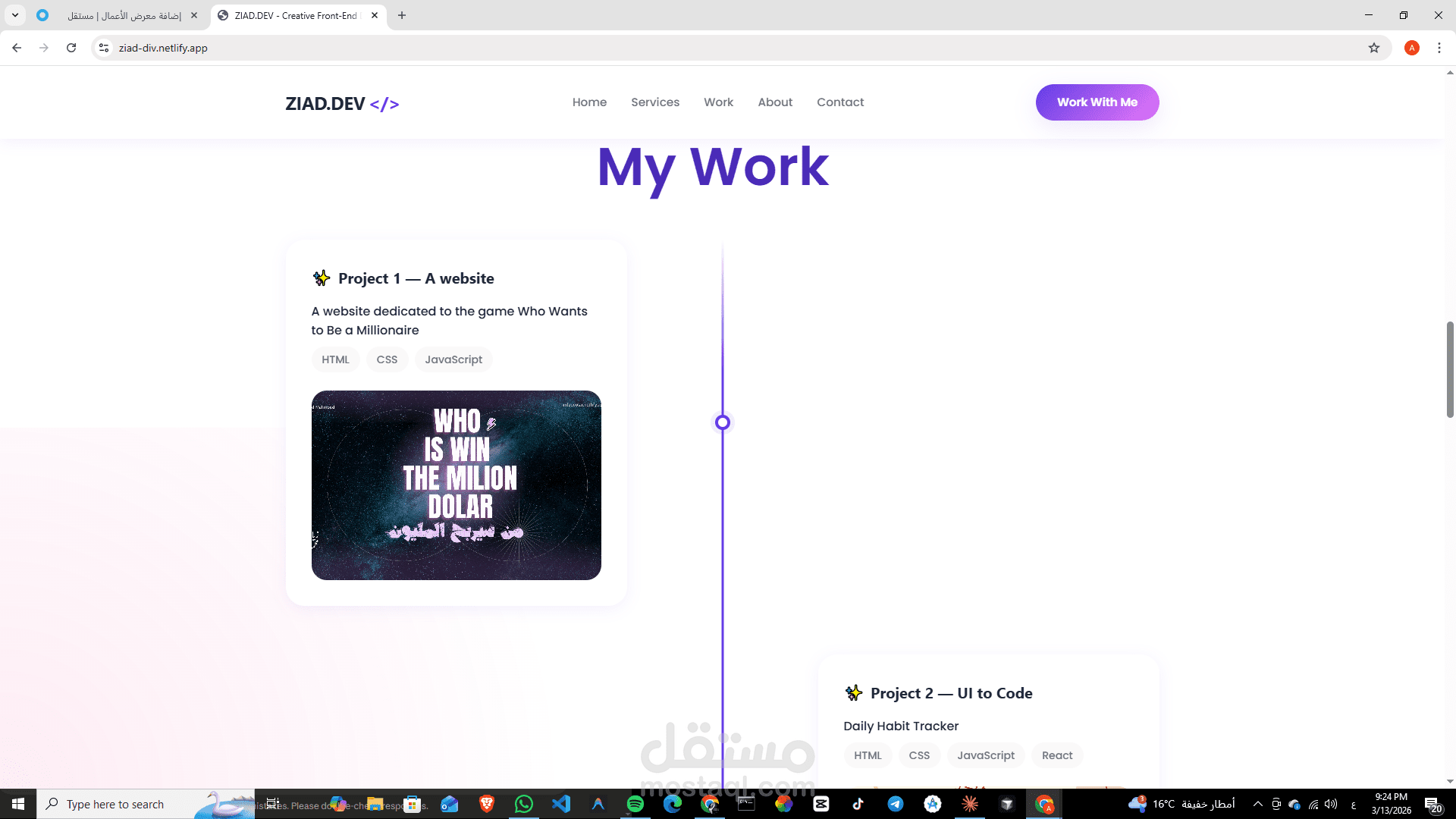Open the Chrome three-dot menu
Viewport: 1456px width, 819px height.
tap(1439, 48)
